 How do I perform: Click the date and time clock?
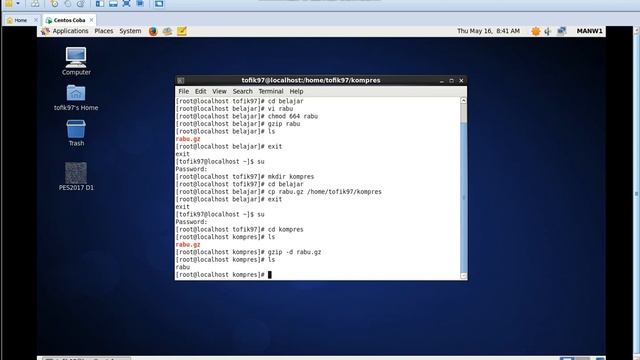point(488,31)
